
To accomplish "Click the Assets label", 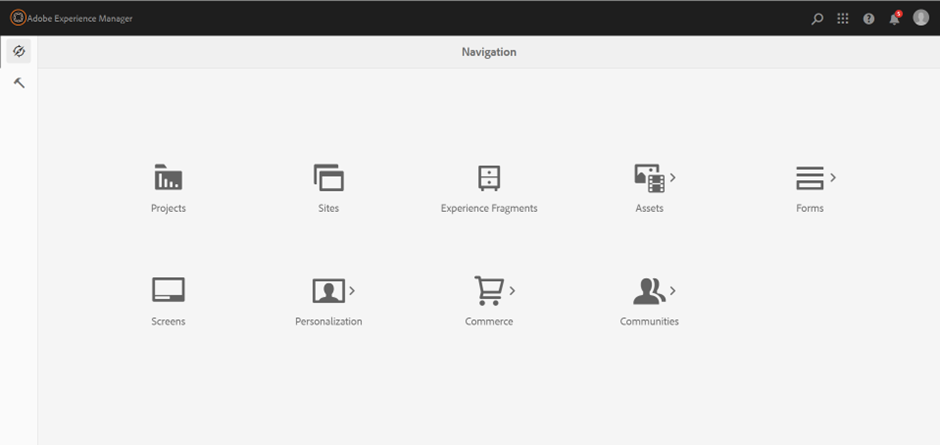I will click(x=649, y=209).
